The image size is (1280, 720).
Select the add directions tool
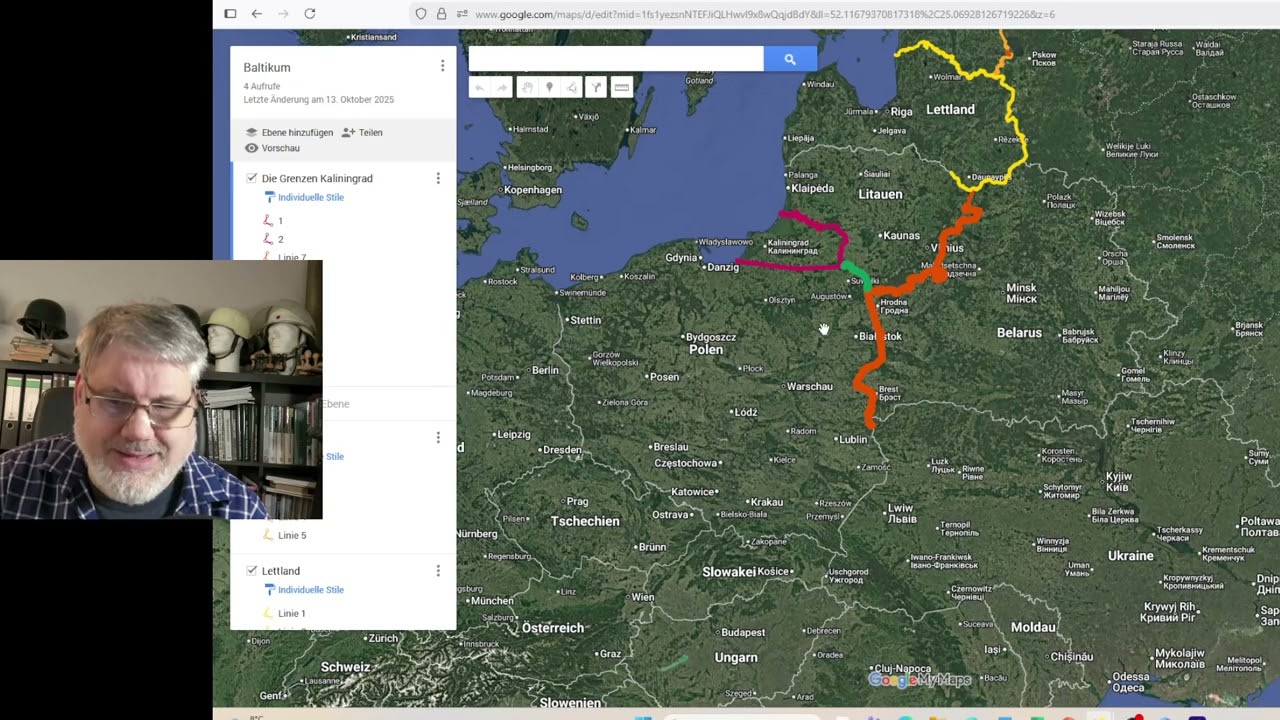pos(596,88)
